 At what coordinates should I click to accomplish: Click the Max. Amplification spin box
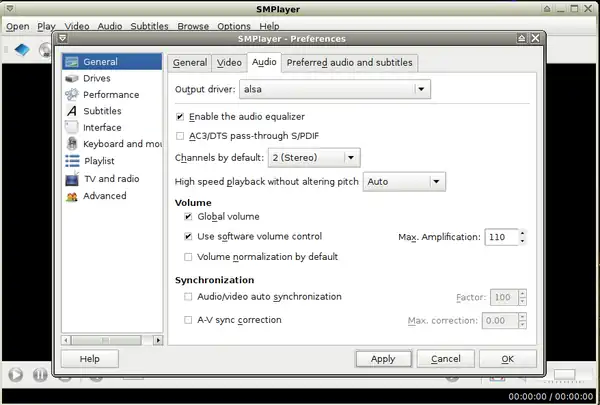(499, 237)
